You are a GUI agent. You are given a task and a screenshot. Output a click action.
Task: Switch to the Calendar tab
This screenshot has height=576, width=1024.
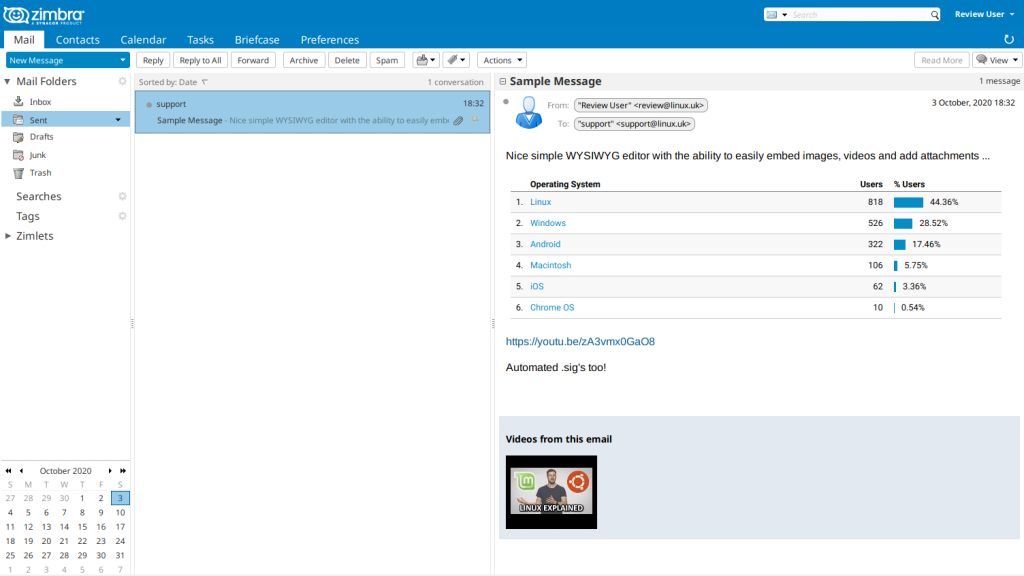143,40
